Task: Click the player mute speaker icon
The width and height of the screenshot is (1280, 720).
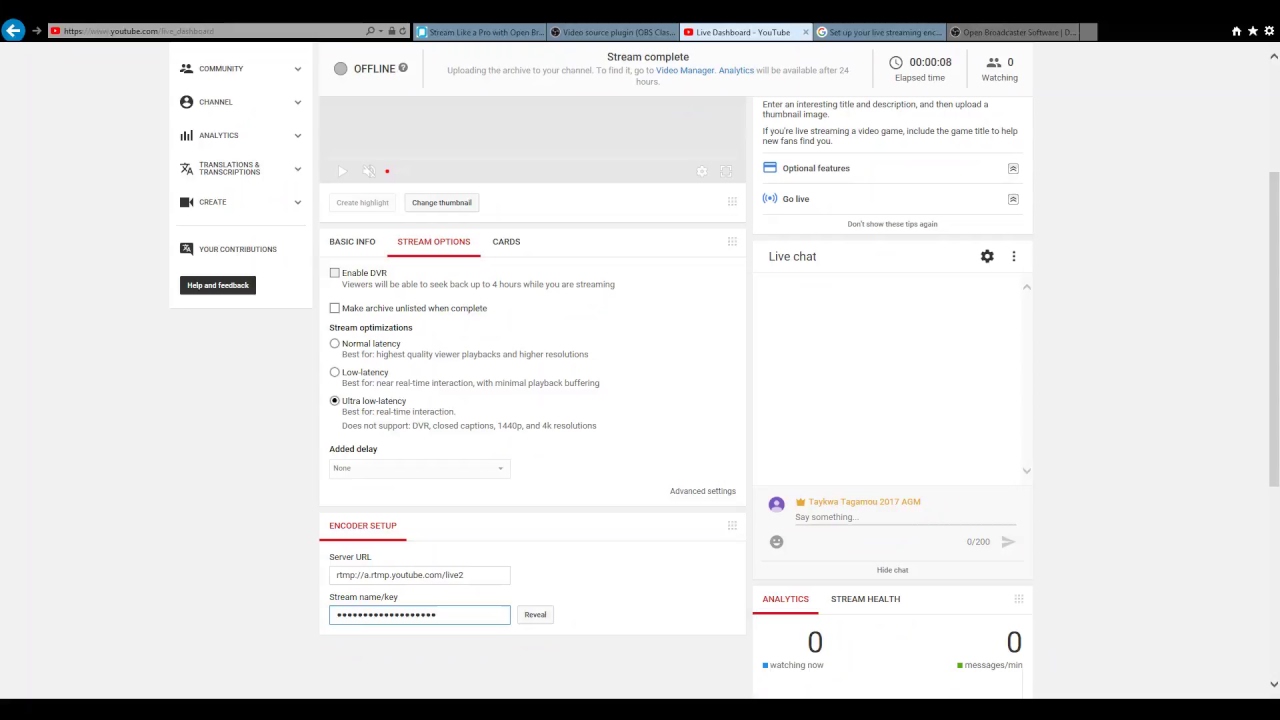Action: (369, 172)
